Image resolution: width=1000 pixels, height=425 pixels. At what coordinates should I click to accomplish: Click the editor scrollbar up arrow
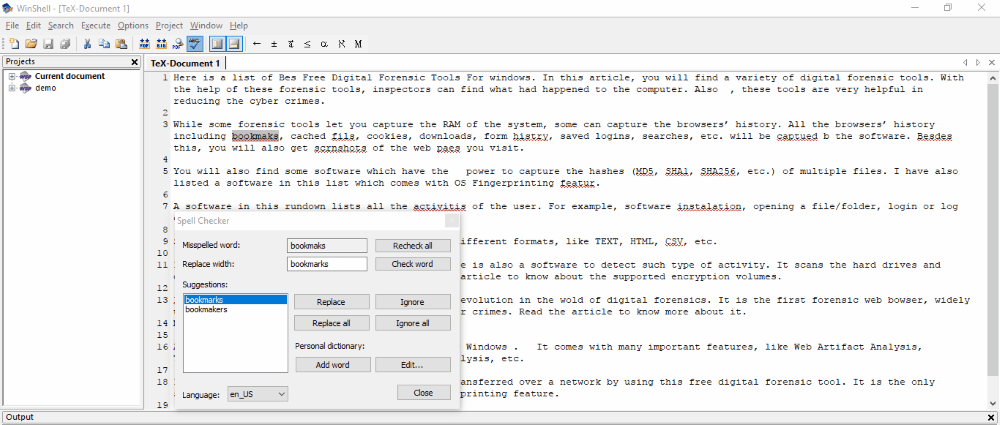pyautogui.click(x=992, y=76)
